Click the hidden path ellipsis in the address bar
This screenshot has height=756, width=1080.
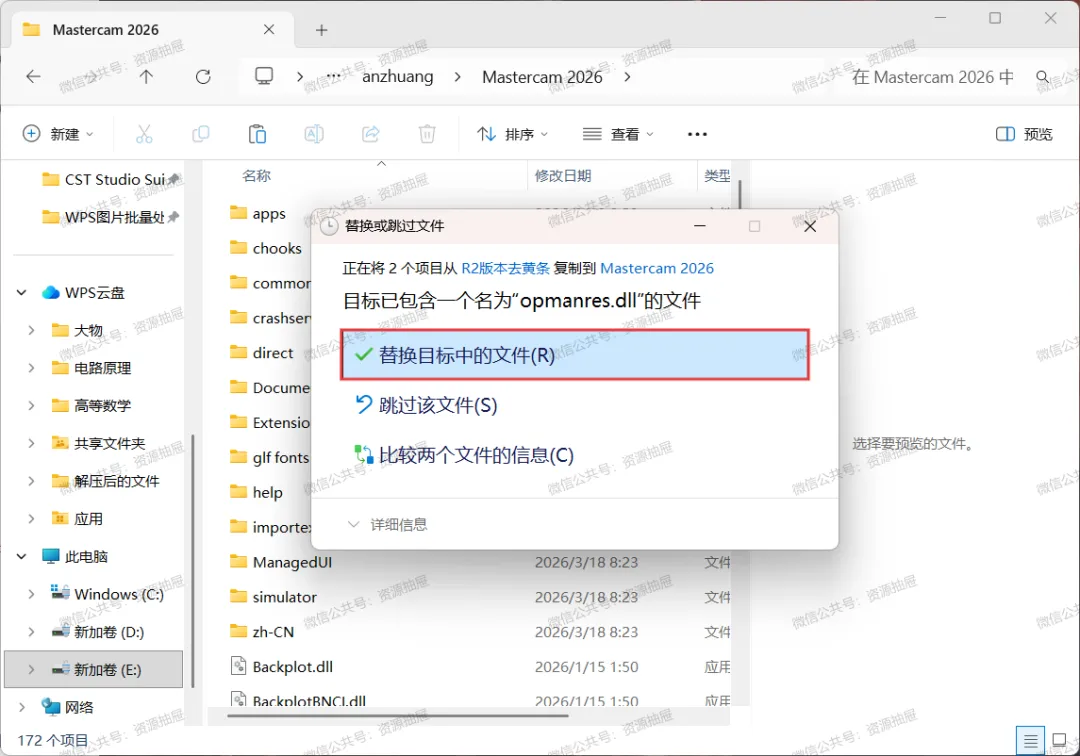coord(333,76)
